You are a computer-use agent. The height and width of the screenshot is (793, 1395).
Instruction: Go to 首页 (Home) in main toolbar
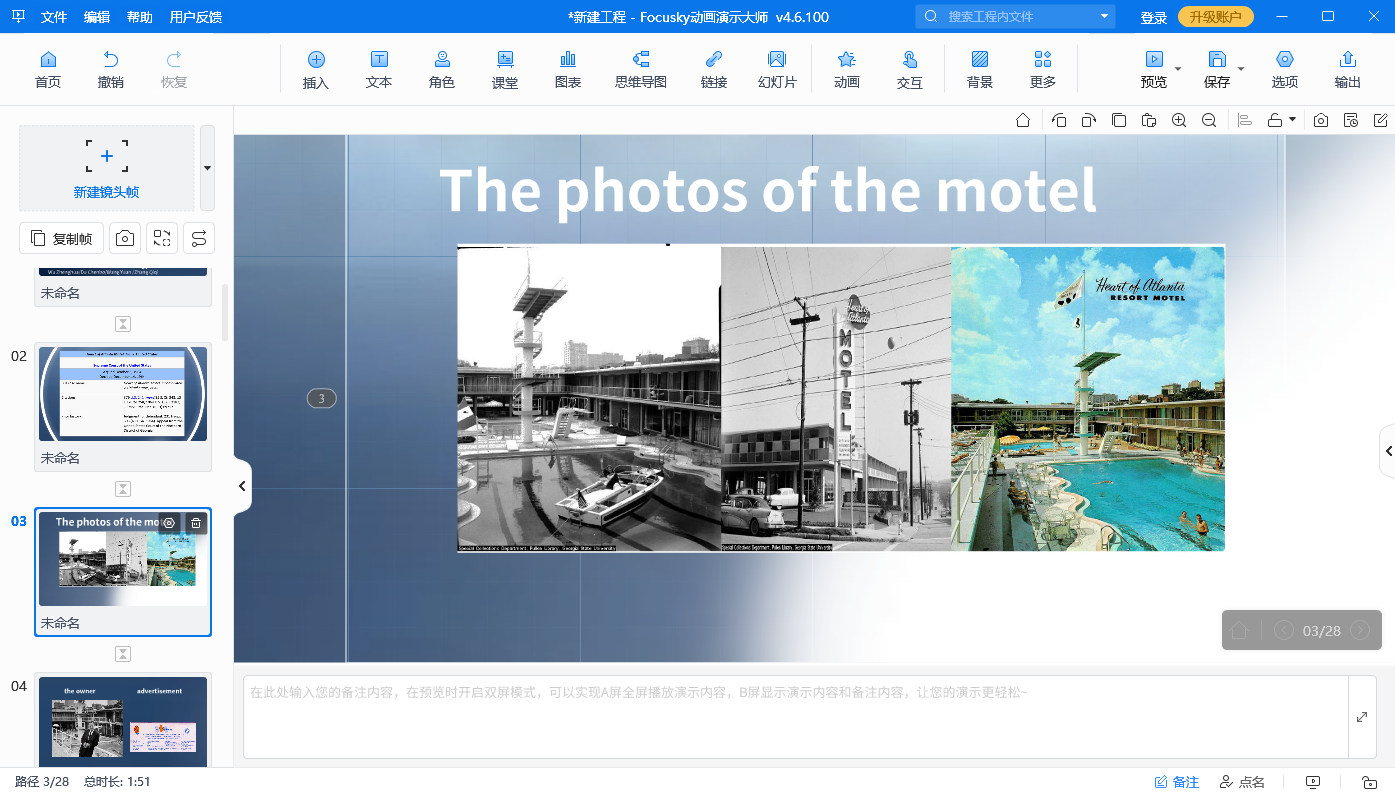pos(48,70)
